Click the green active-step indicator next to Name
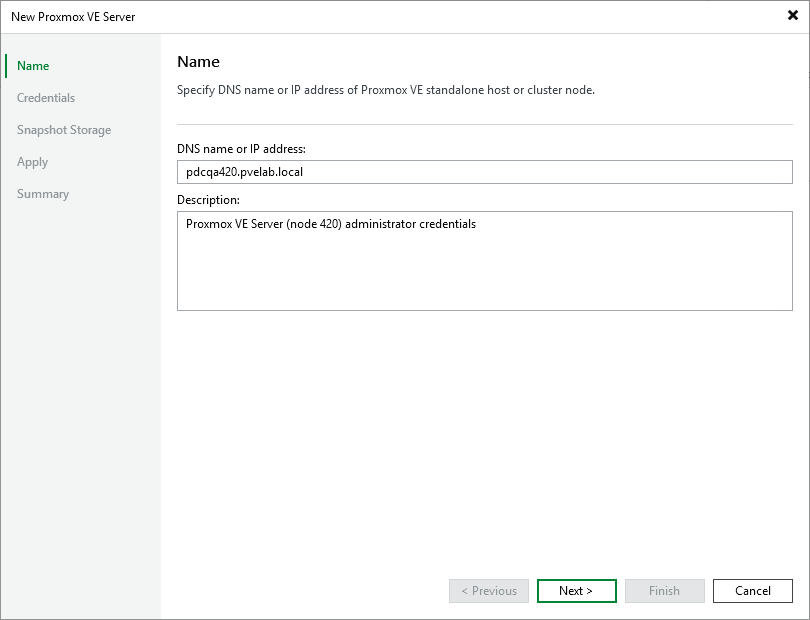 tap(7, 65)
